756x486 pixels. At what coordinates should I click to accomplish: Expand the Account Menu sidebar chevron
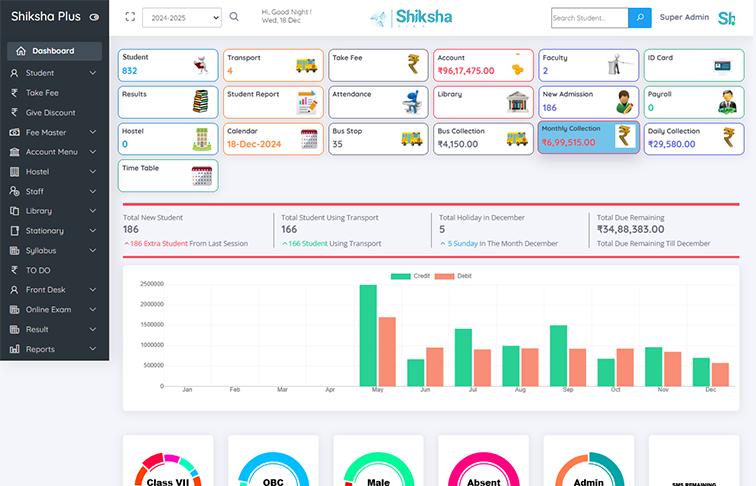93,152
